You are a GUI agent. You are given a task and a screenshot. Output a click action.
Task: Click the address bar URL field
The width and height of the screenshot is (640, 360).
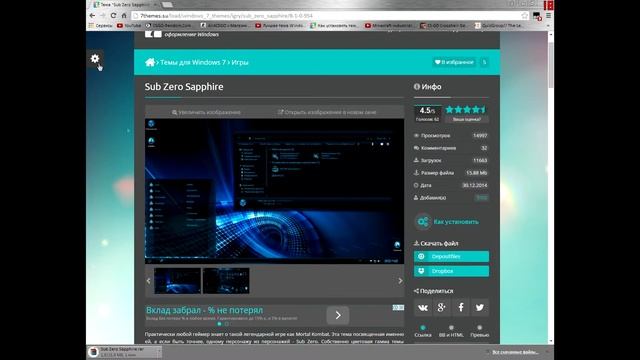pos(327,16)
